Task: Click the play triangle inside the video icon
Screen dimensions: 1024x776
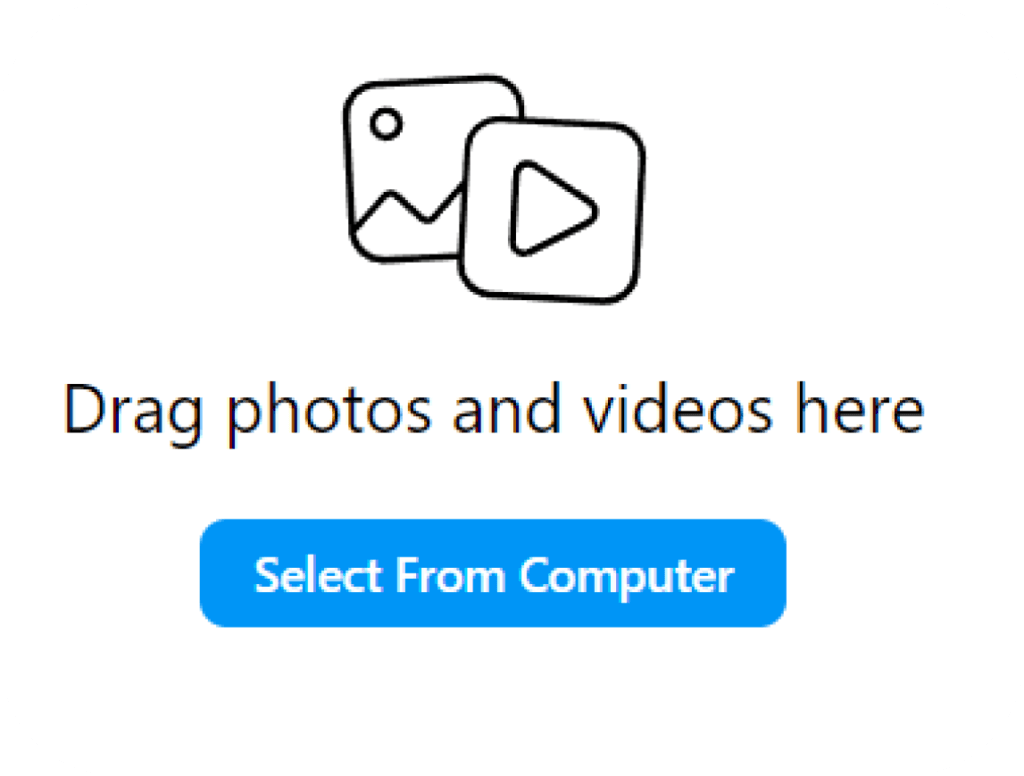Action: click(552, 208)
